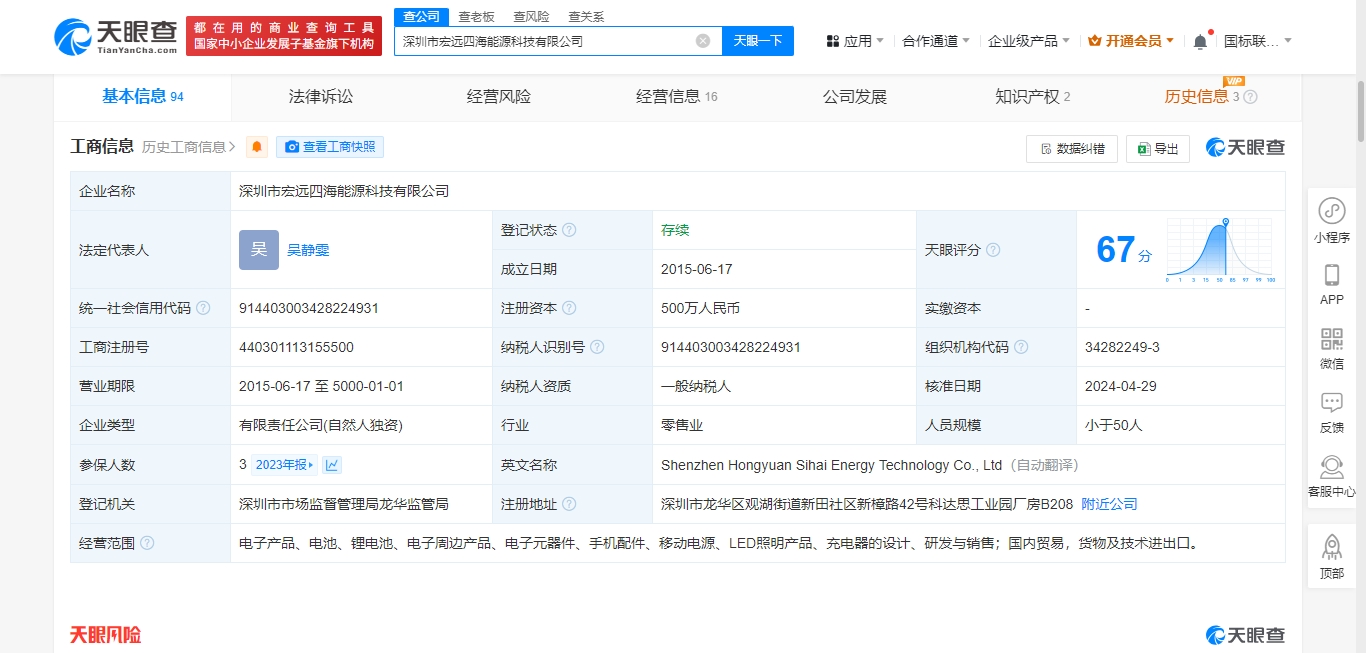Show the 微信 QR code from sidebar
The image size is (1366, 653).
pos(1332,348)
